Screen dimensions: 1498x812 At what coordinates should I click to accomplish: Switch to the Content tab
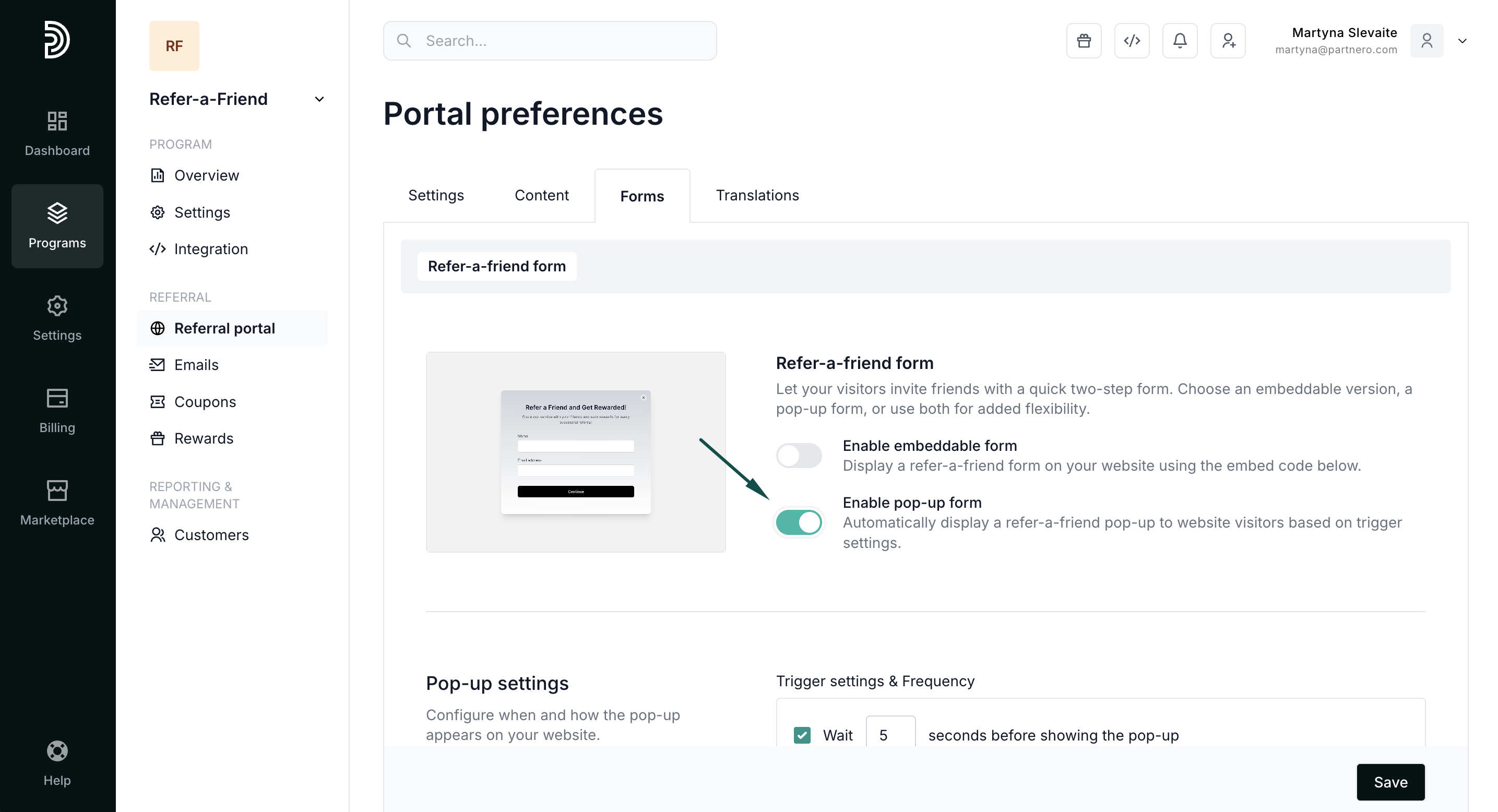pos(541,195)
